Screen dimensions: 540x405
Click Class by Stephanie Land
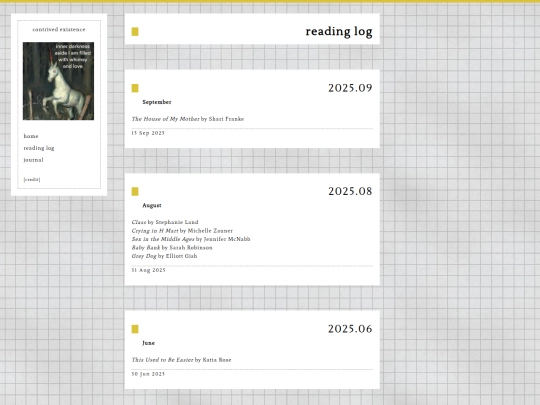point(165,222)
